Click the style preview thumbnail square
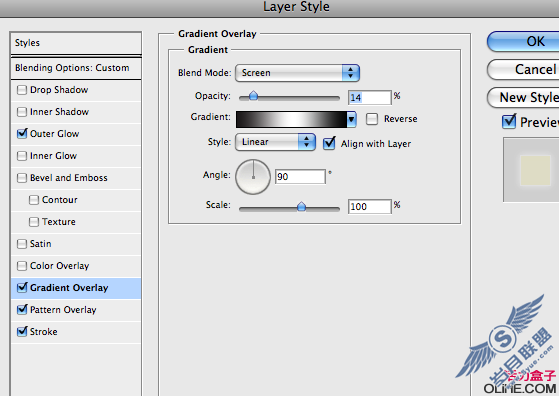Image resolution: width=559 pixels, height=396 pixels. tap(535, 170)
